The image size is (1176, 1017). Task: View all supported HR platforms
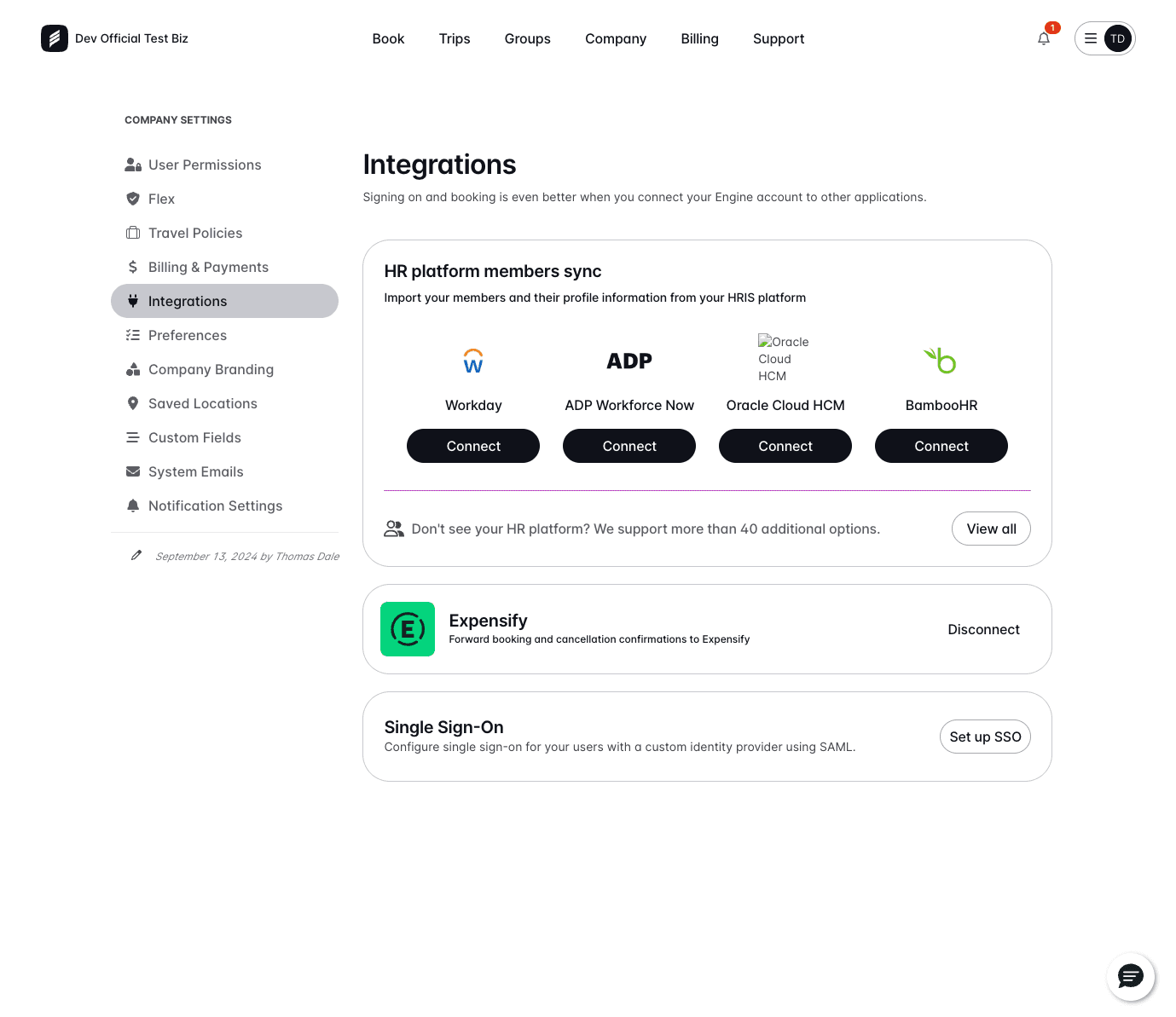(991, 529)
